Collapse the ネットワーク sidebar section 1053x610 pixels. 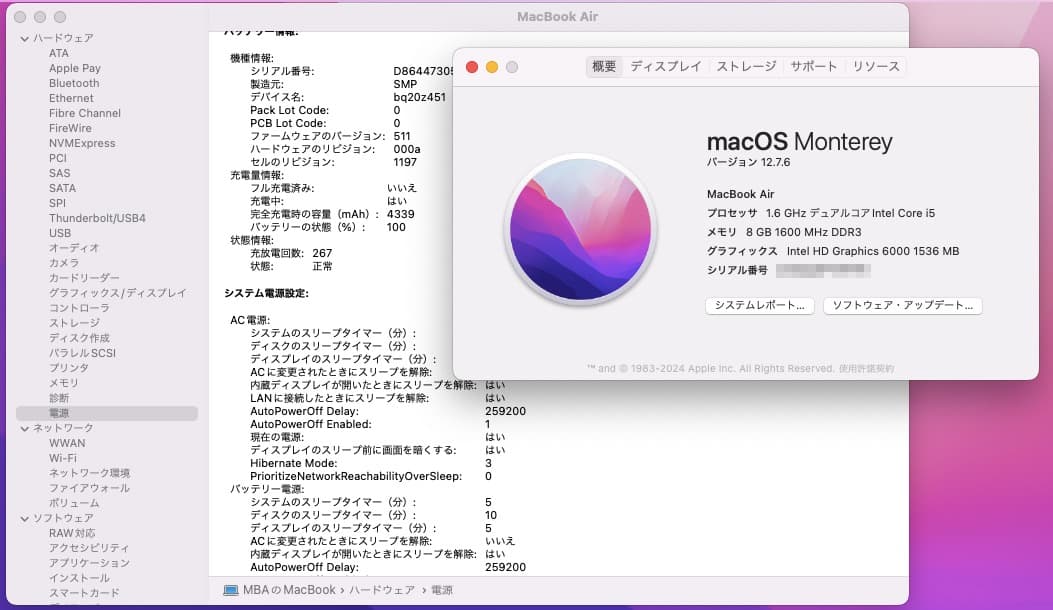pos(23,428)
